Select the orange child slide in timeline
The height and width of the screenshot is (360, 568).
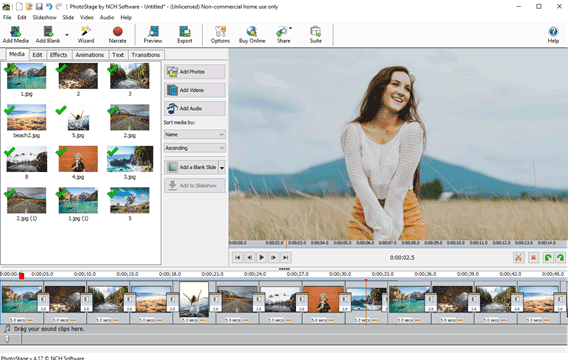coord(323,300)
